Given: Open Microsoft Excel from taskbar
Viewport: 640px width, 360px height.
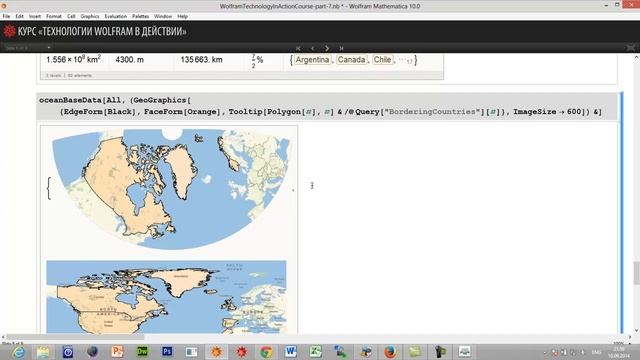Looking at the screenshot, I should pos(316,351).
